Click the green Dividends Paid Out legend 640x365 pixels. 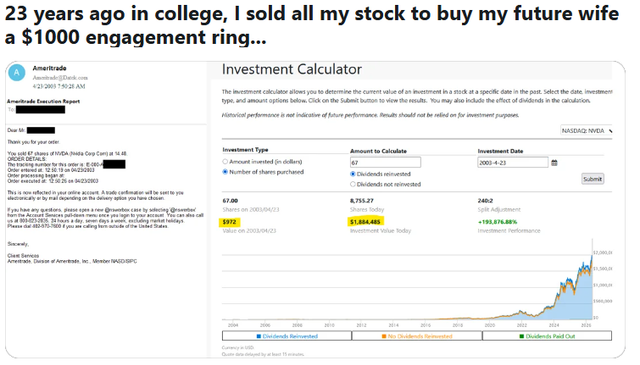(547, 336)
